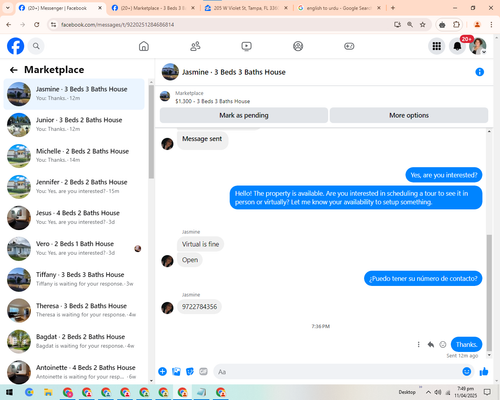Switch to english to urdu Google tab
Viewport: 500px width, 400px height.
(339, 8)
